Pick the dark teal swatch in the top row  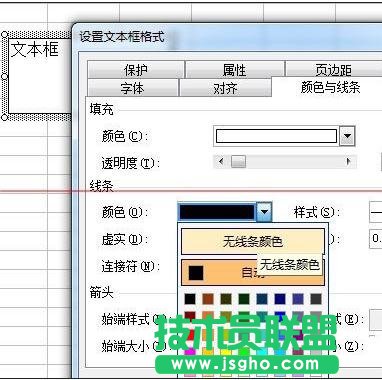tap(262, 299)
